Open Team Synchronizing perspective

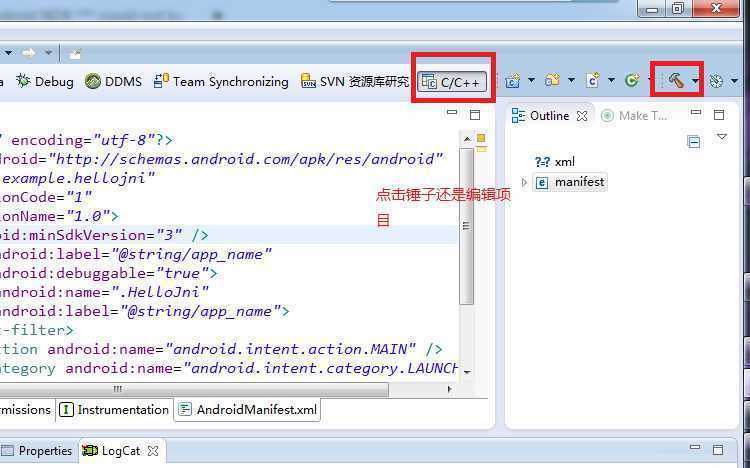click(x=221, y=81)
